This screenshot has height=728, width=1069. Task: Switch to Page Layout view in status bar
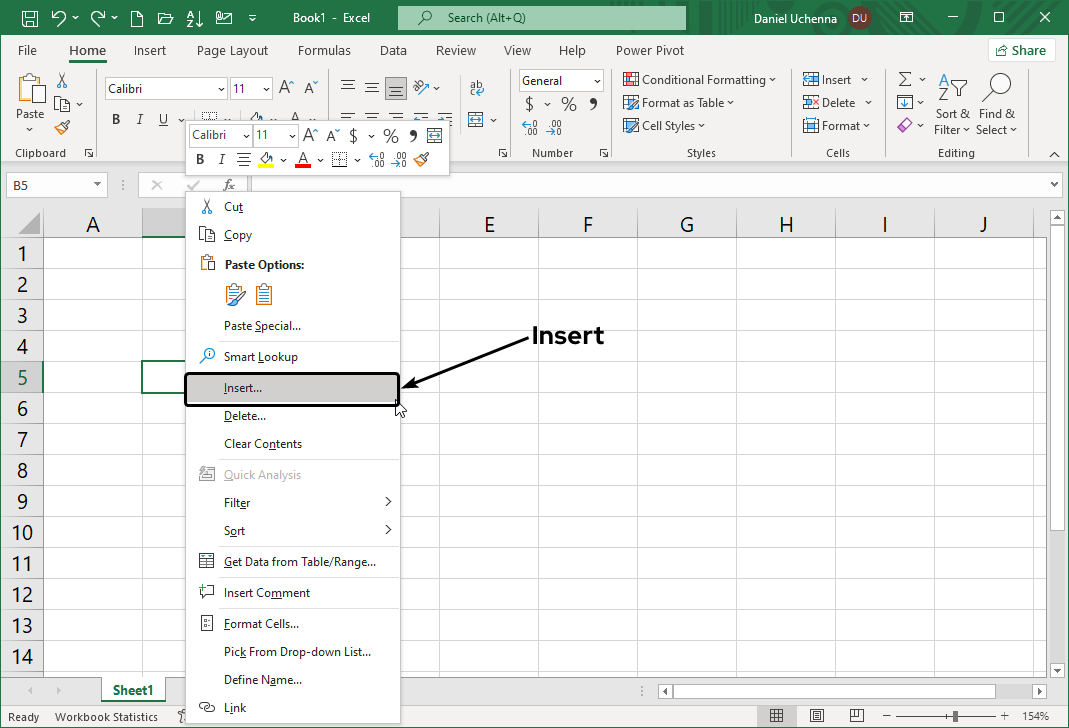(x=816, y=716)
